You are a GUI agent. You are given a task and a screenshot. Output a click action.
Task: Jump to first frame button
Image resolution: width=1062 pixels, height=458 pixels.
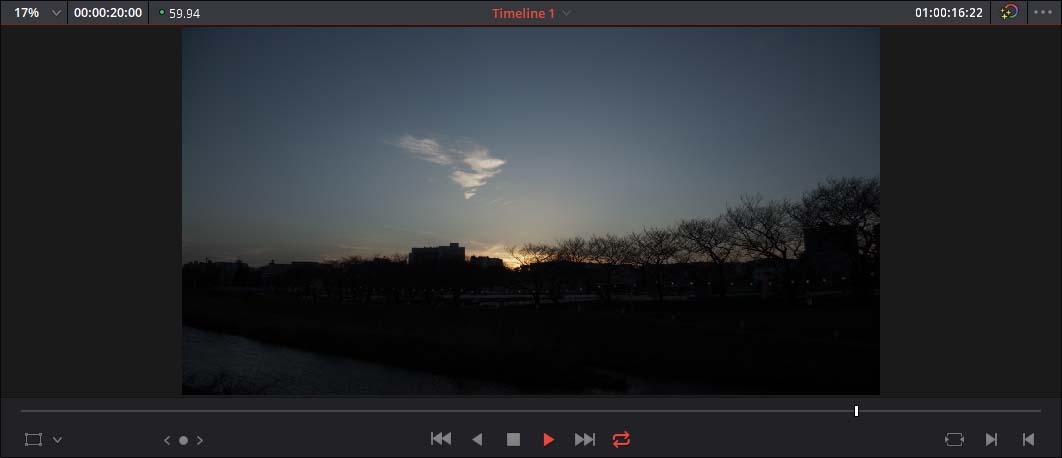point(441,439)
